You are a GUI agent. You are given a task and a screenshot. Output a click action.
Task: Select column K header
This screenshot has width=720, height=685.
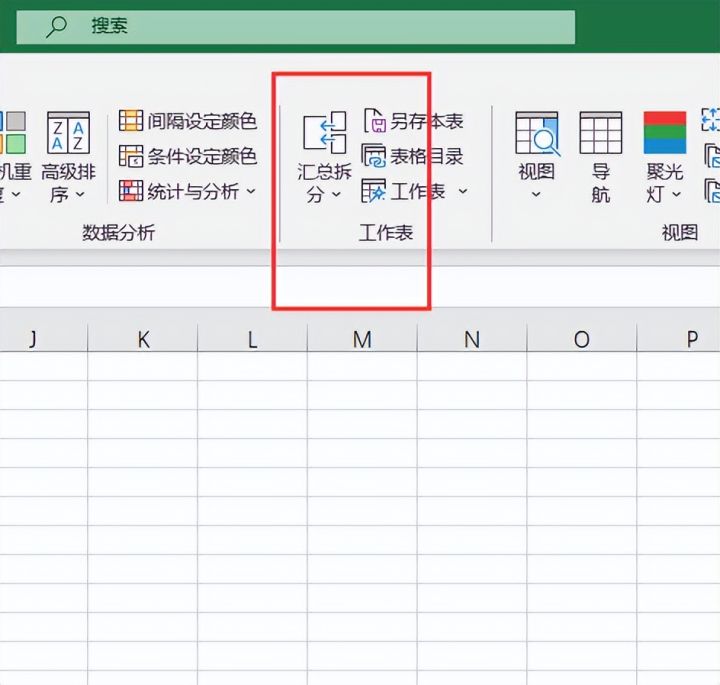click(x=142, y=339)
